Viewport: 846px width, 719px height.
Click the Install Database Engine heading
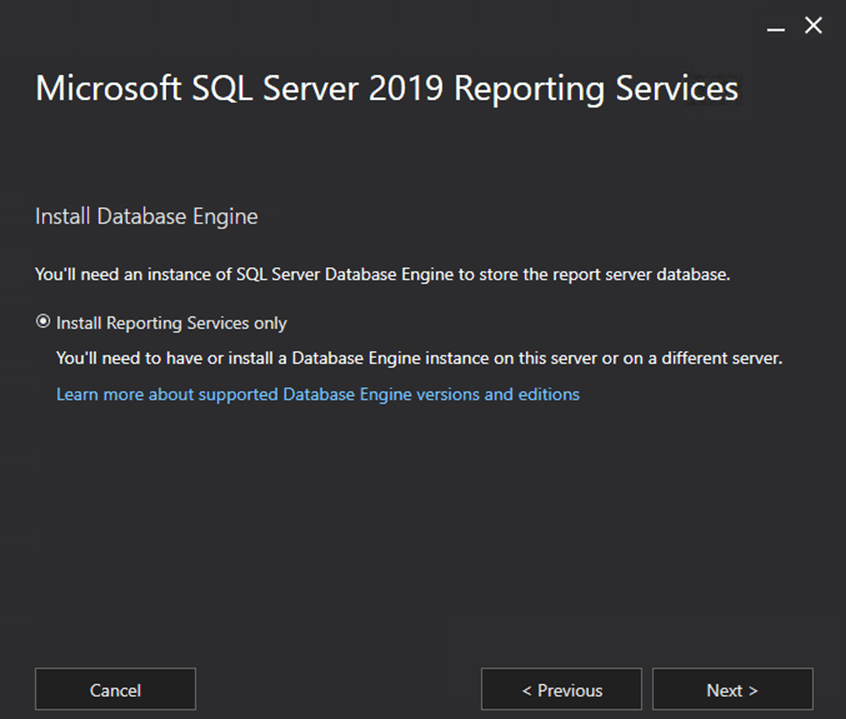tap(146, 216)
